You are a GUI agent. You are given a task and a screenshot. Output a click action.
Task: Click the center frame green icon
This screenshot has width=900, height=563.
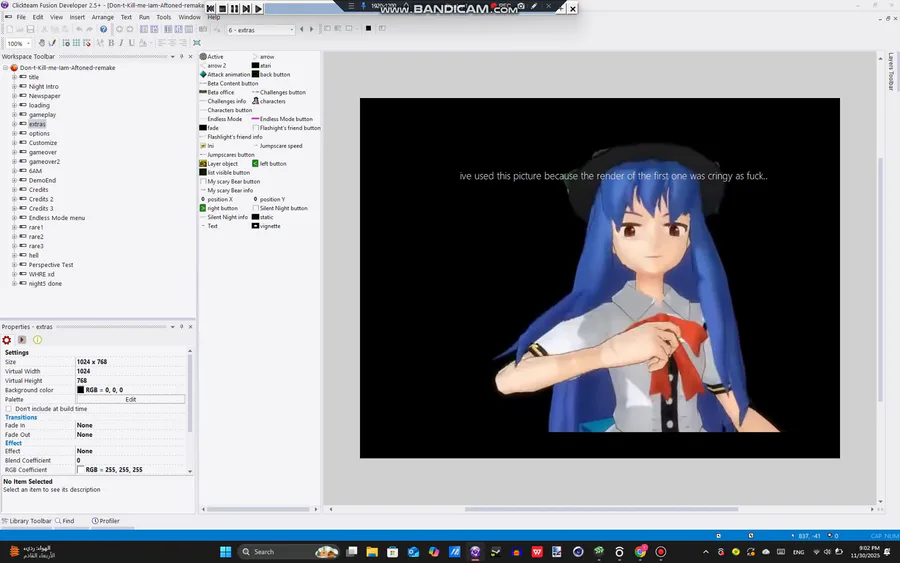pyautogui.click(x=197, y=43)
